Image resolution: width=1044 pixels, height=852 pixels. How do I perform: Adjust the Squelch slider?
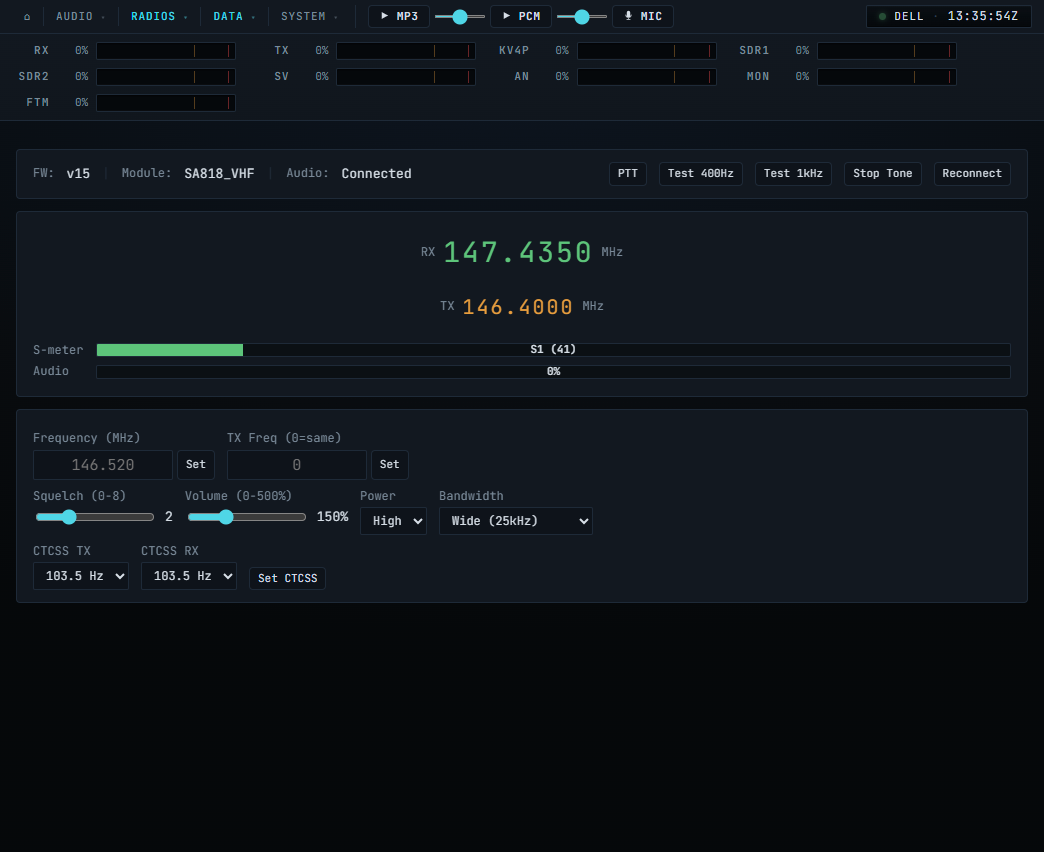[95, 517]
